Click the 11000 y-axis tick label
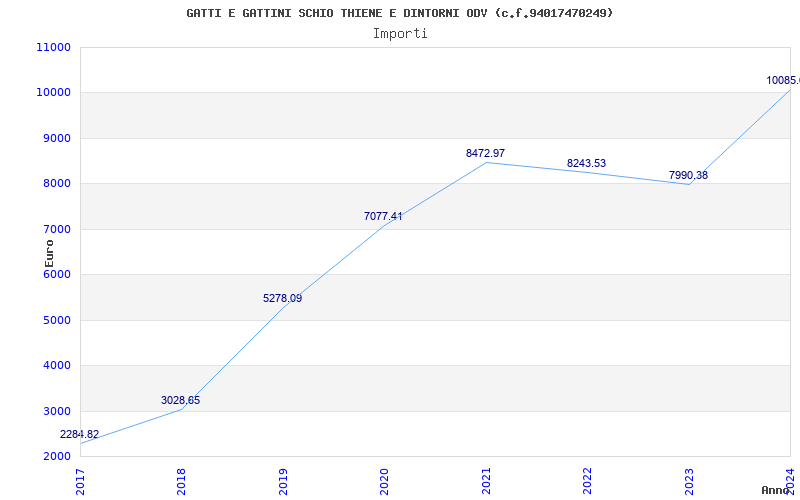Image resolution: width=800 pixels, height=500 pixels. coord(52,47)
